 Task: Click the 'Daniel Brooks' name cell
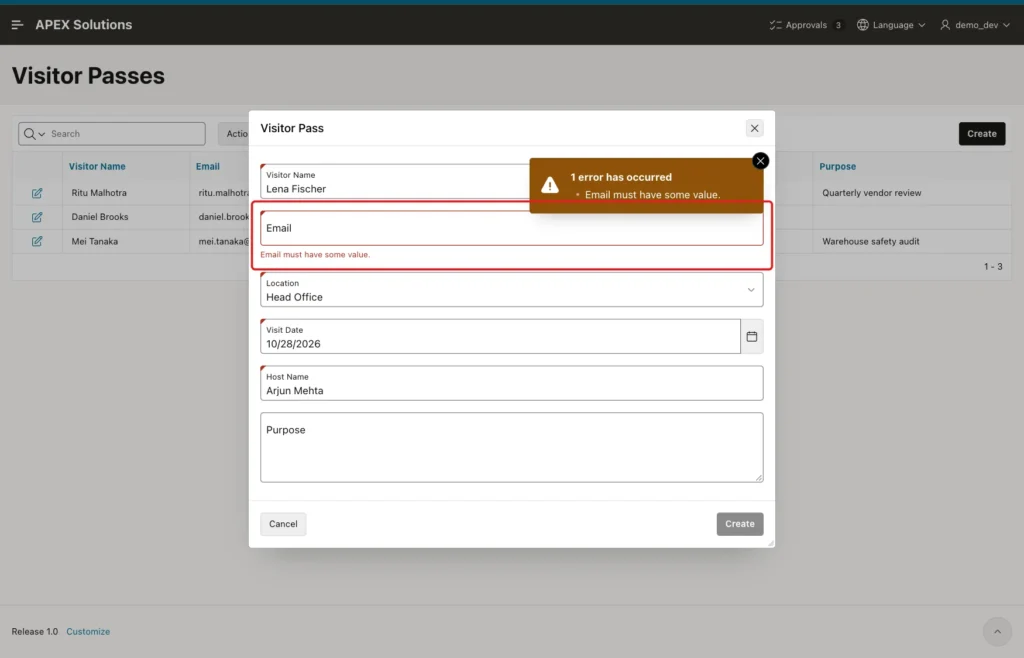tap(100, 217)
